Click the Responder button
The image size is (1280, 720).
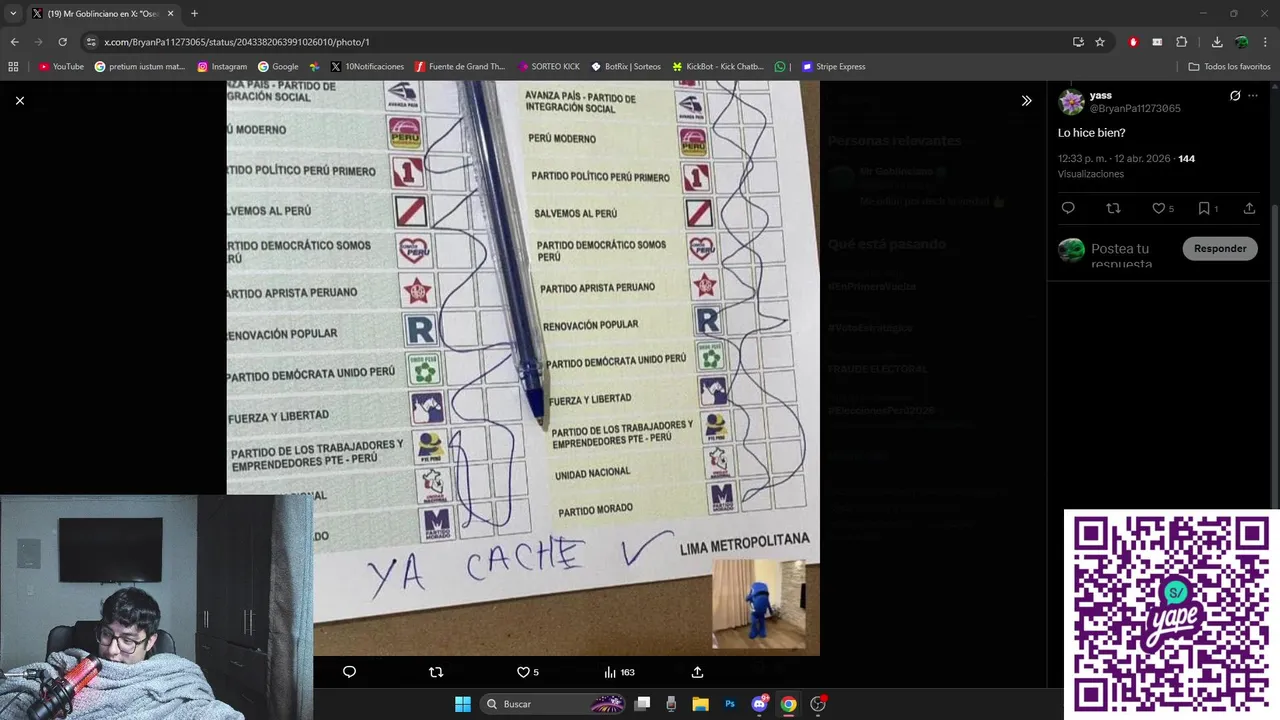pos(1220,248)
